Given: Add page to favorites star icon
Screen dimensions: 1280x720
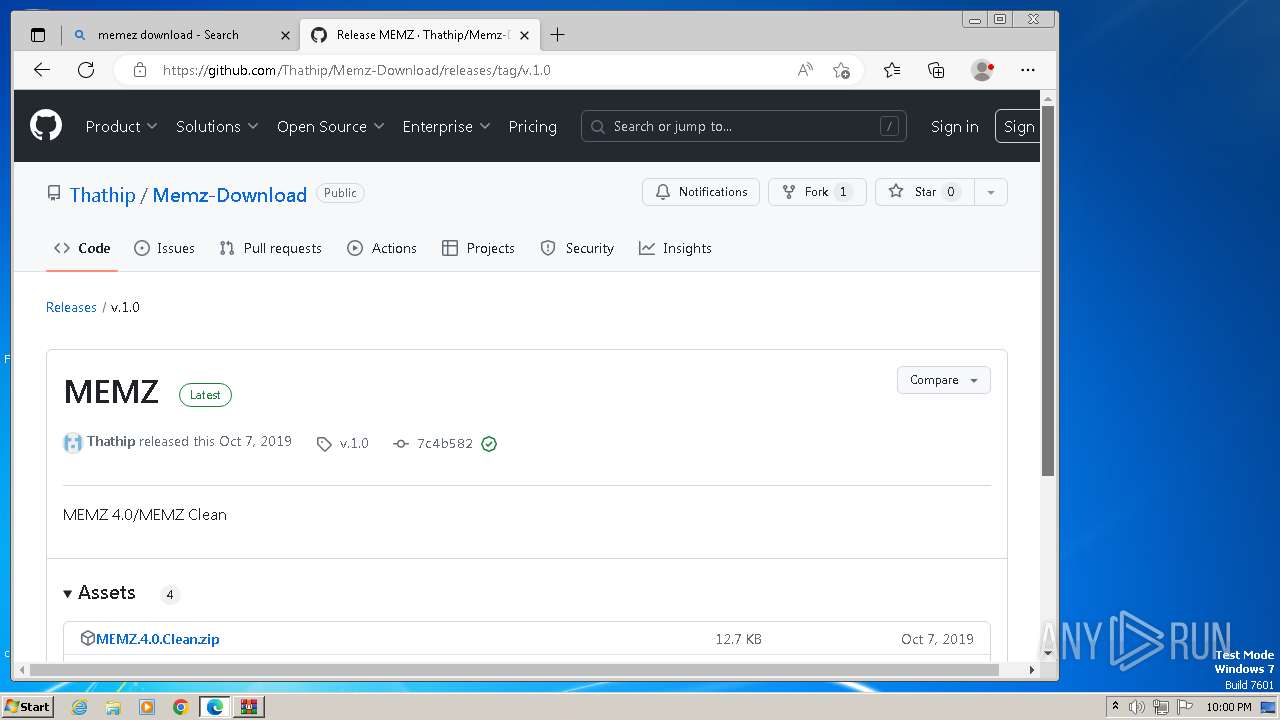Looking at the screenshot, I should tap(841, 70).
